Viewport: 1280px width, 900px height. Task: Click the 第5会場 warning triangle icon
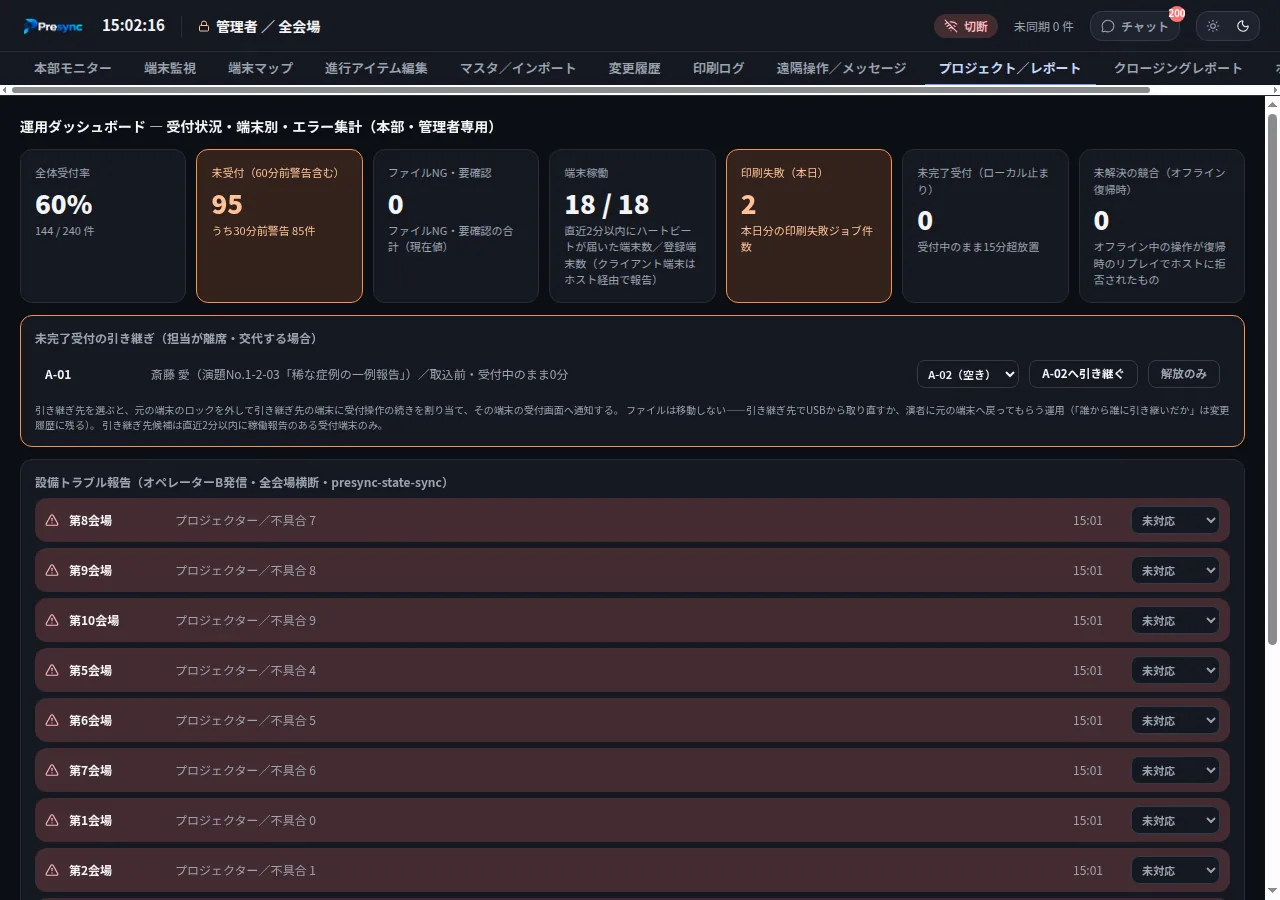coord(52,670)
